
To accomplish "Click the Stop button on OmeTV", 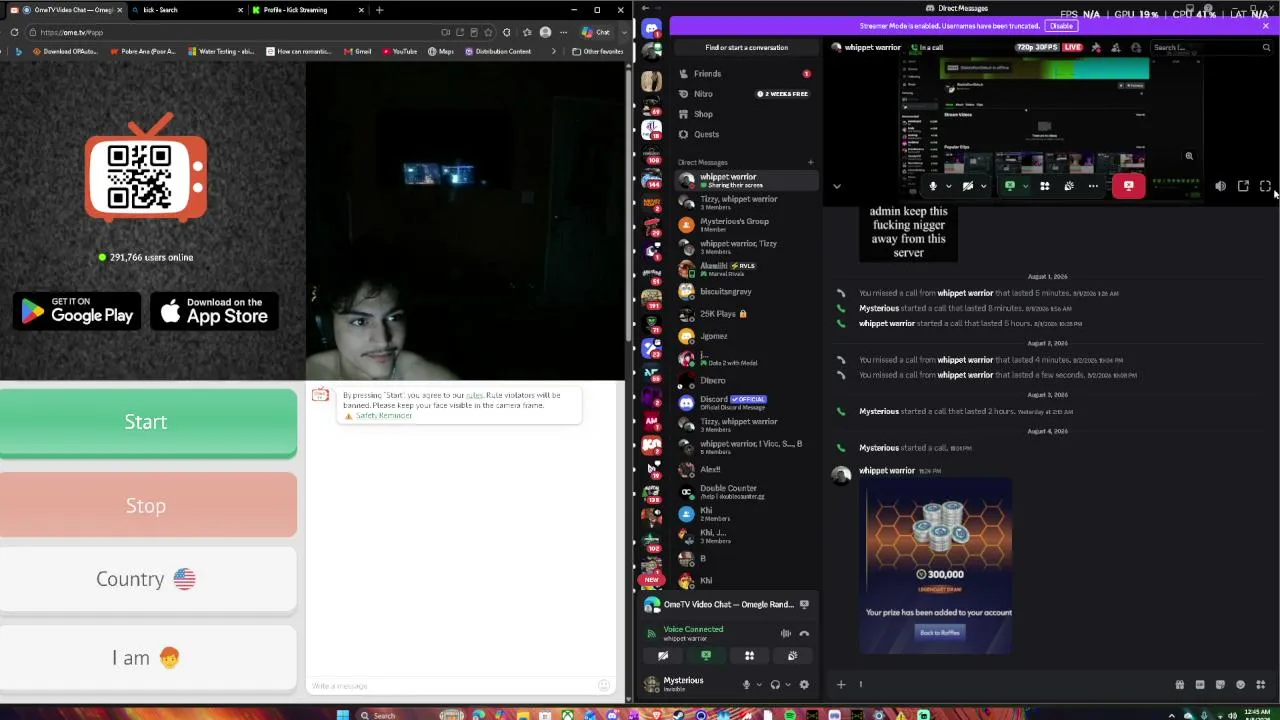I will click(x=146, y=506).
